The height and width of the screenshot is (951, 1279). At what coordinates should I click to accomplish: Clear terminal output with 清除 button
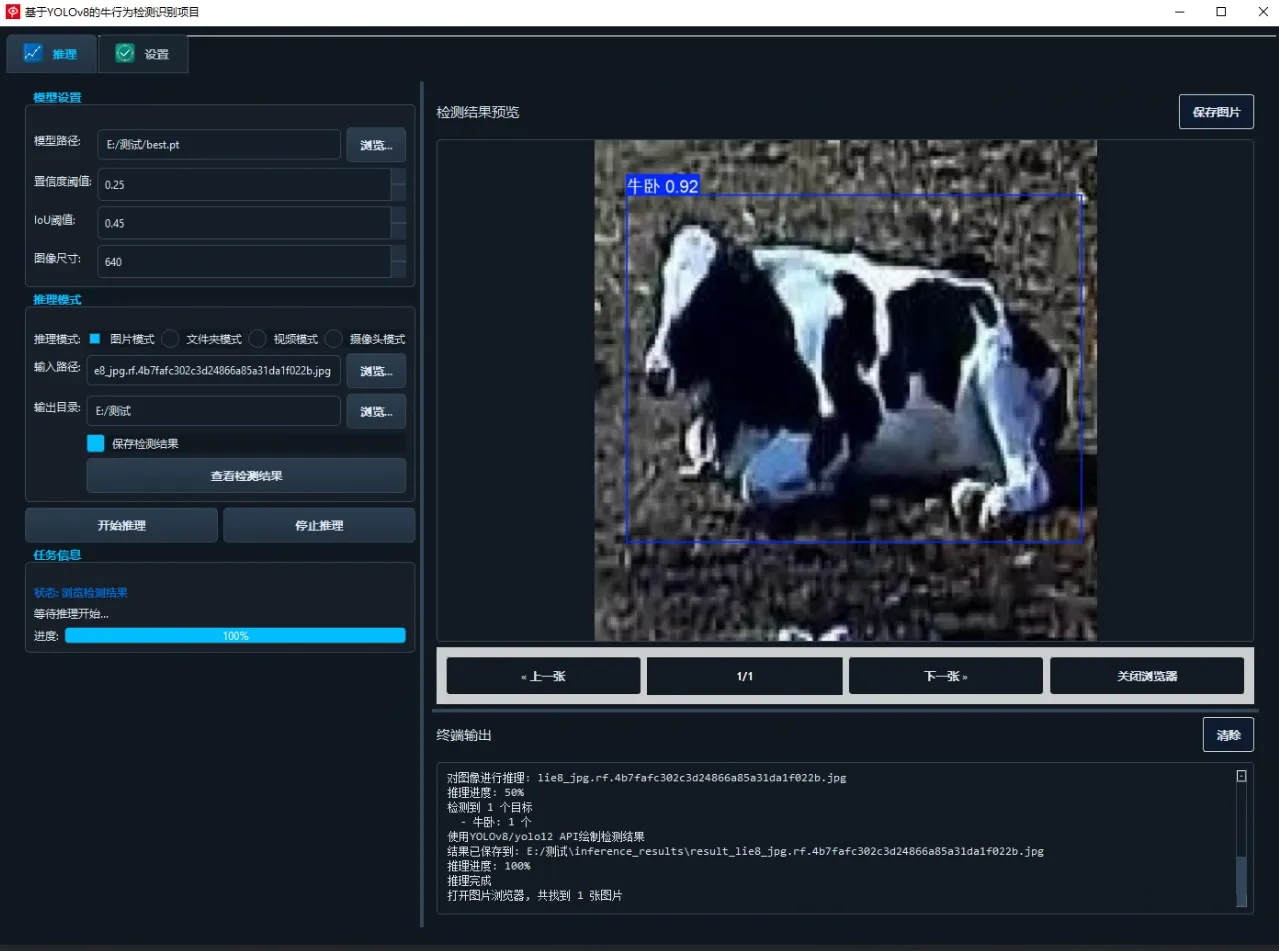[x=1228, y=735]
